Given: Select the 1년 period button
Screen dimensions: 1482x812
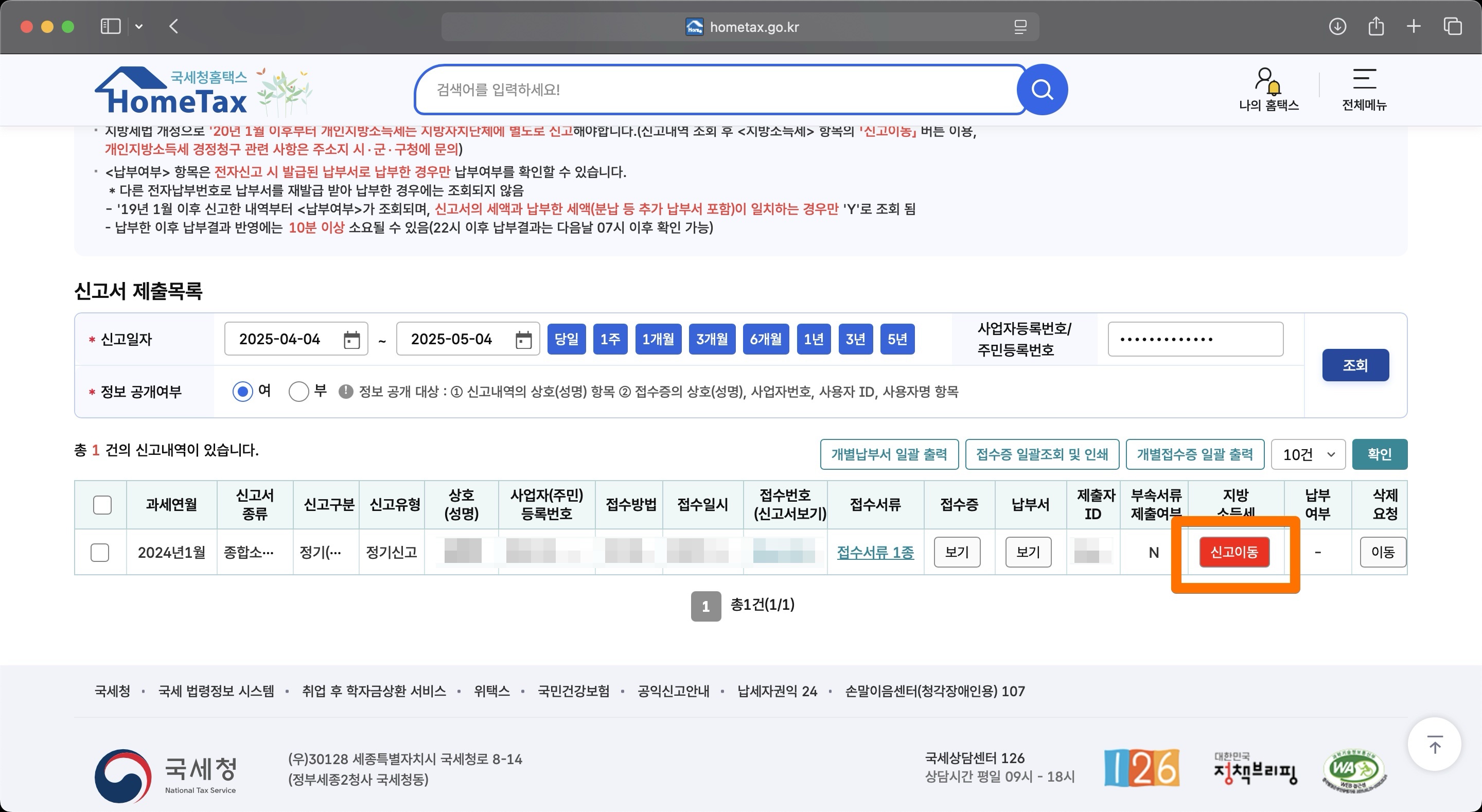Looking at the screenshot, I should pos(813,339).
